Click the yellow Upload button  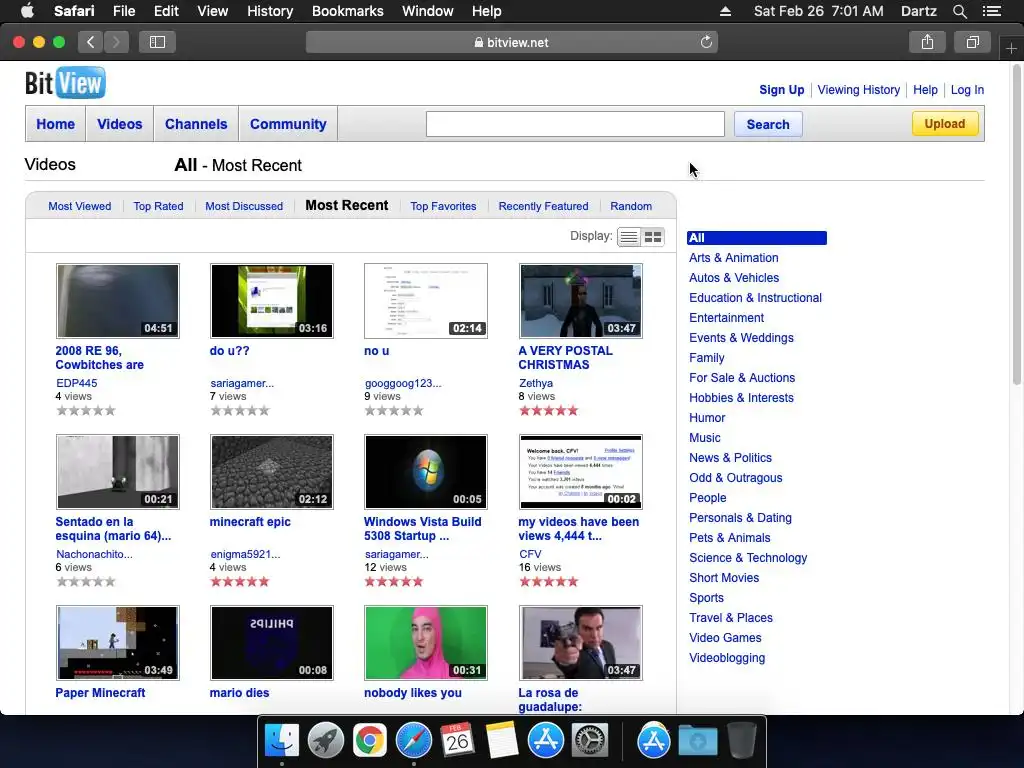tap(945, 123)
